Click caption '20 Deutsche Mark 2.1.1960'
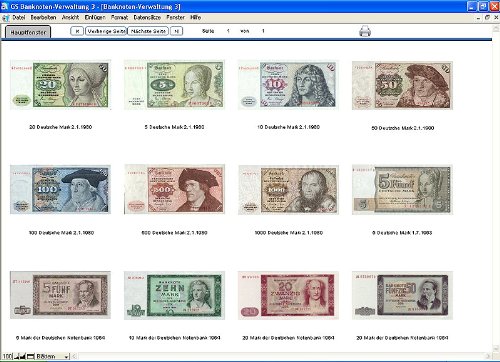The width and height of the screenshot is (500, 362). coord(60,127)
